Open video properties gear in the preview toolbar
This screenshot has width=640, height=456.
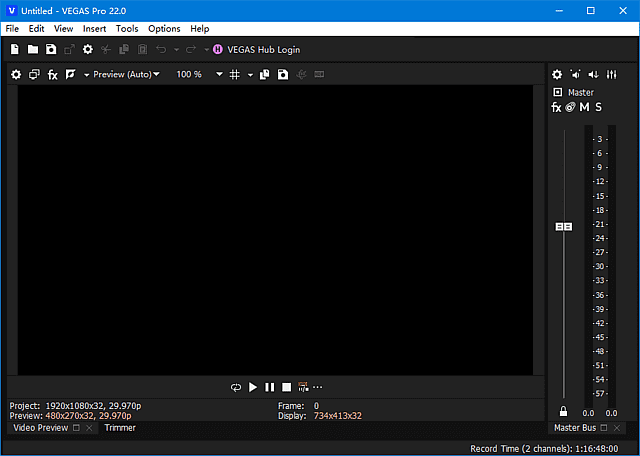point(16,75)
